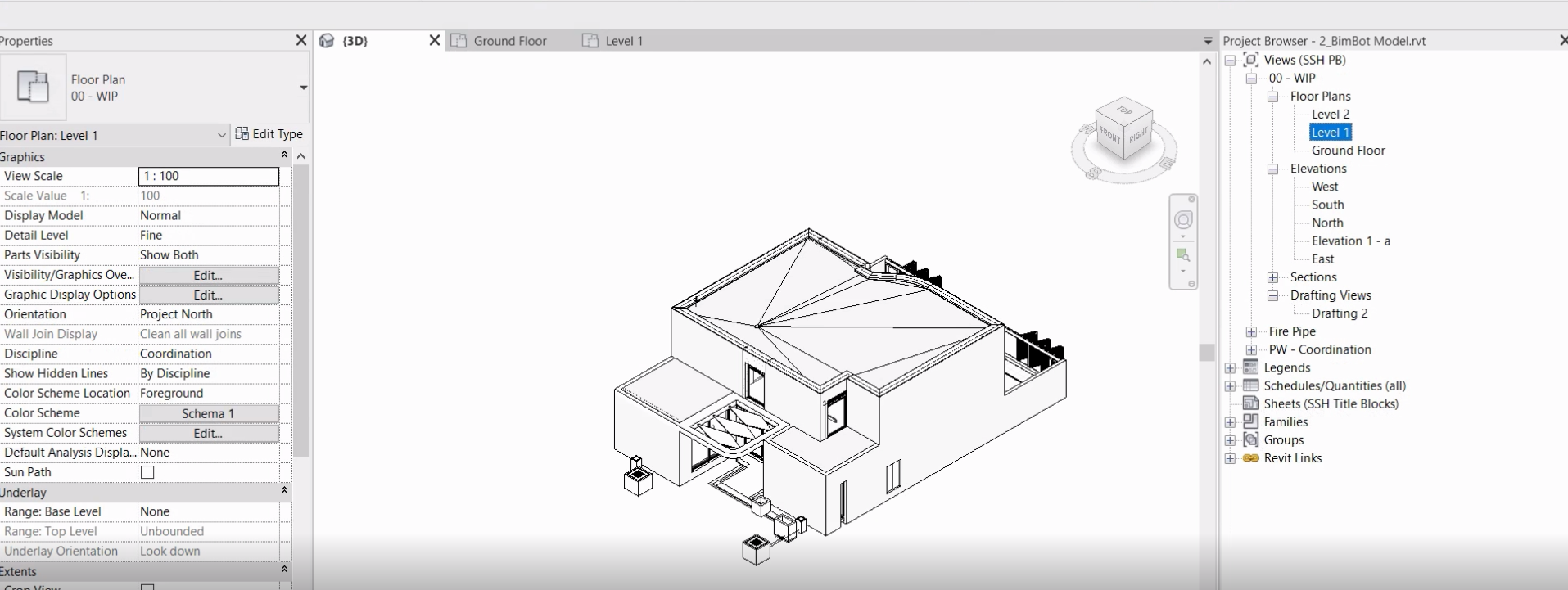Switch to the Level 1 tab
Screen dimensions: 1568x590
click(x=624, y=41)
